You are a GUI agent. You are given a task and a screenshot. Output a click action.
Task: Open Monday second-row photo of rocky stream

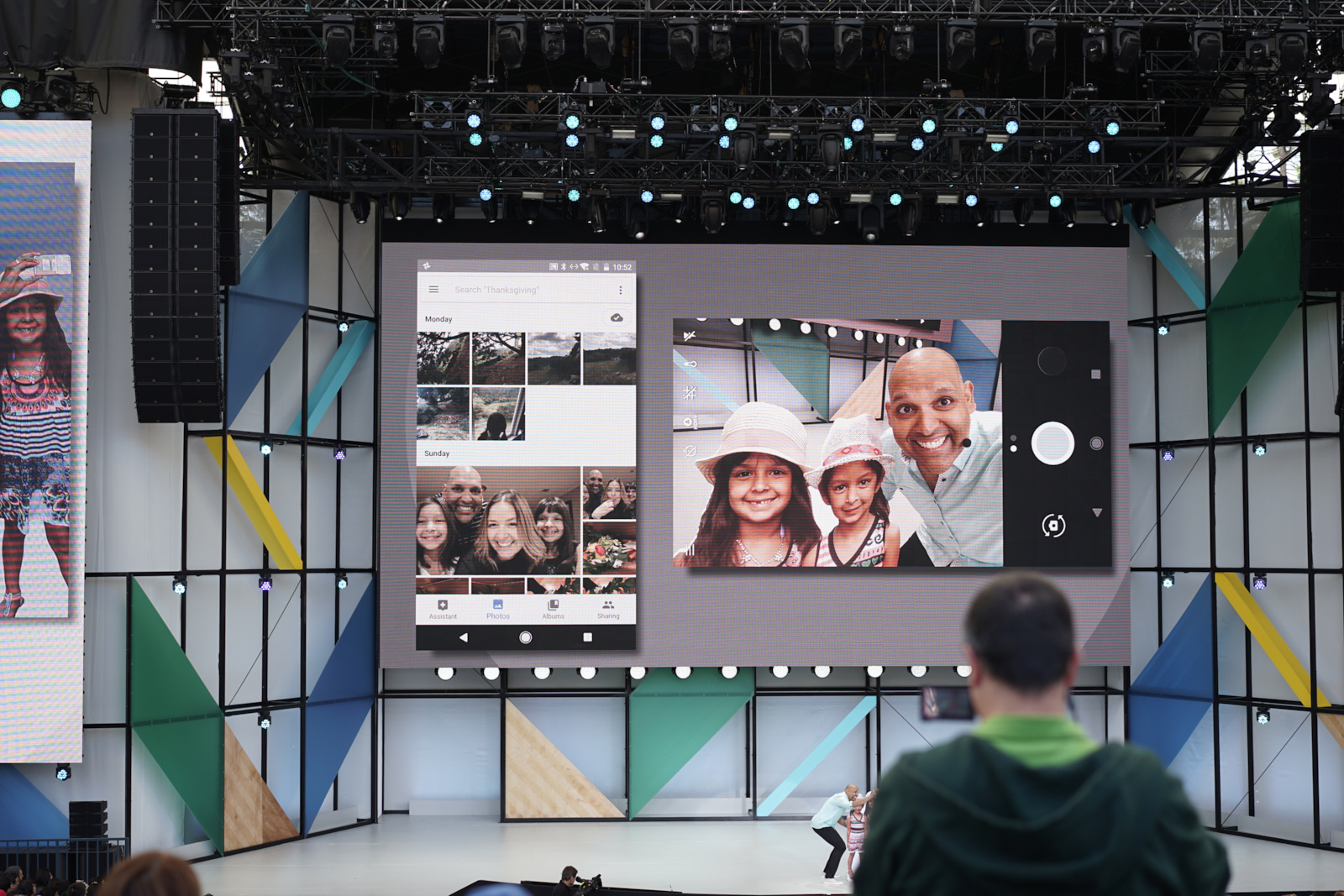coord(444,413)
